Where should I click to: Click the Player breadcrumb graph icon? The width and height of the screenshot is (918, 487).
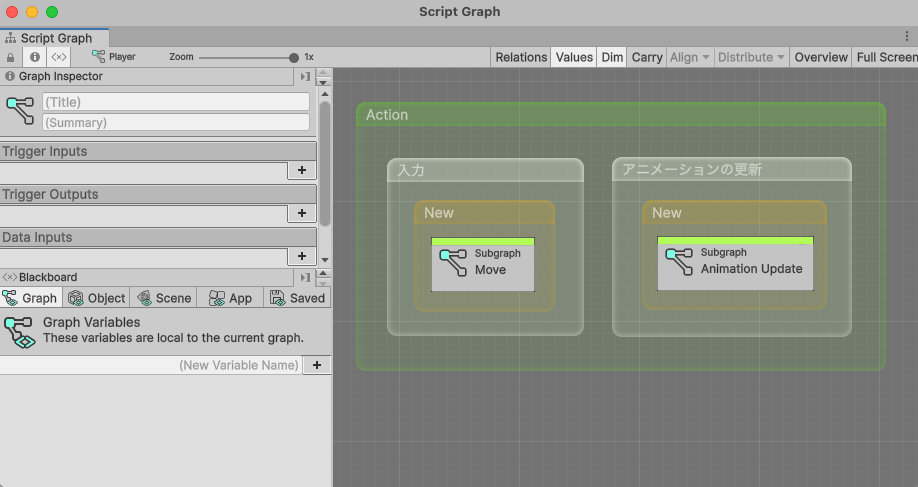click(x=98, y=56)
